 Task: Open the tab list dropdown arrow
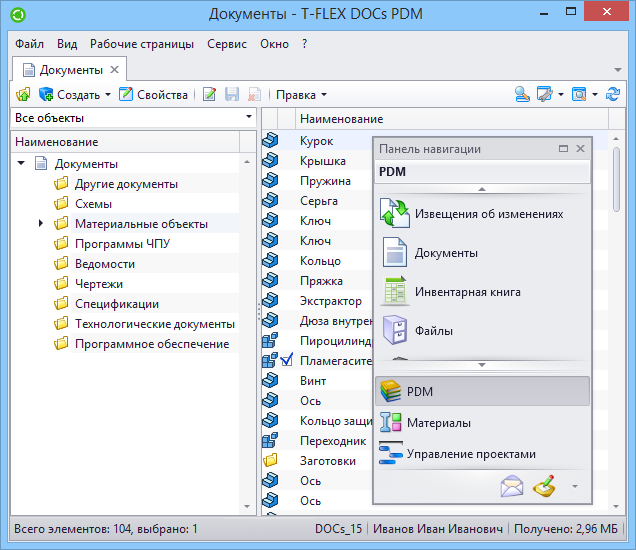click(x=618, y=70)
